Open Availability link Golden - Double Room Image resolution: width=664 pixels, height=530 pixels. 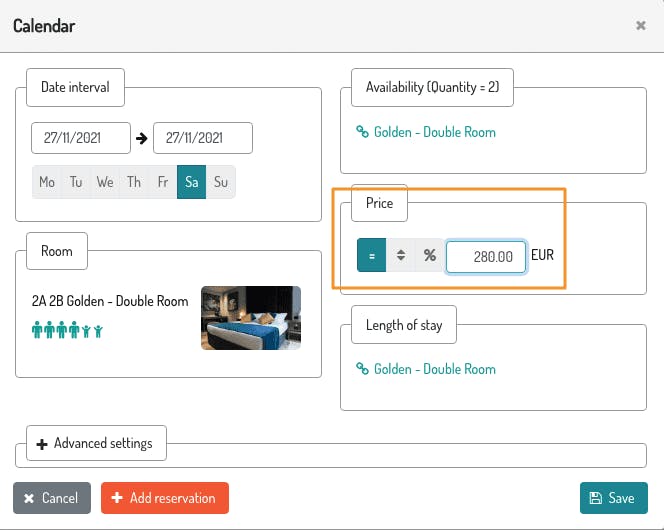click(x=434, y=132)
